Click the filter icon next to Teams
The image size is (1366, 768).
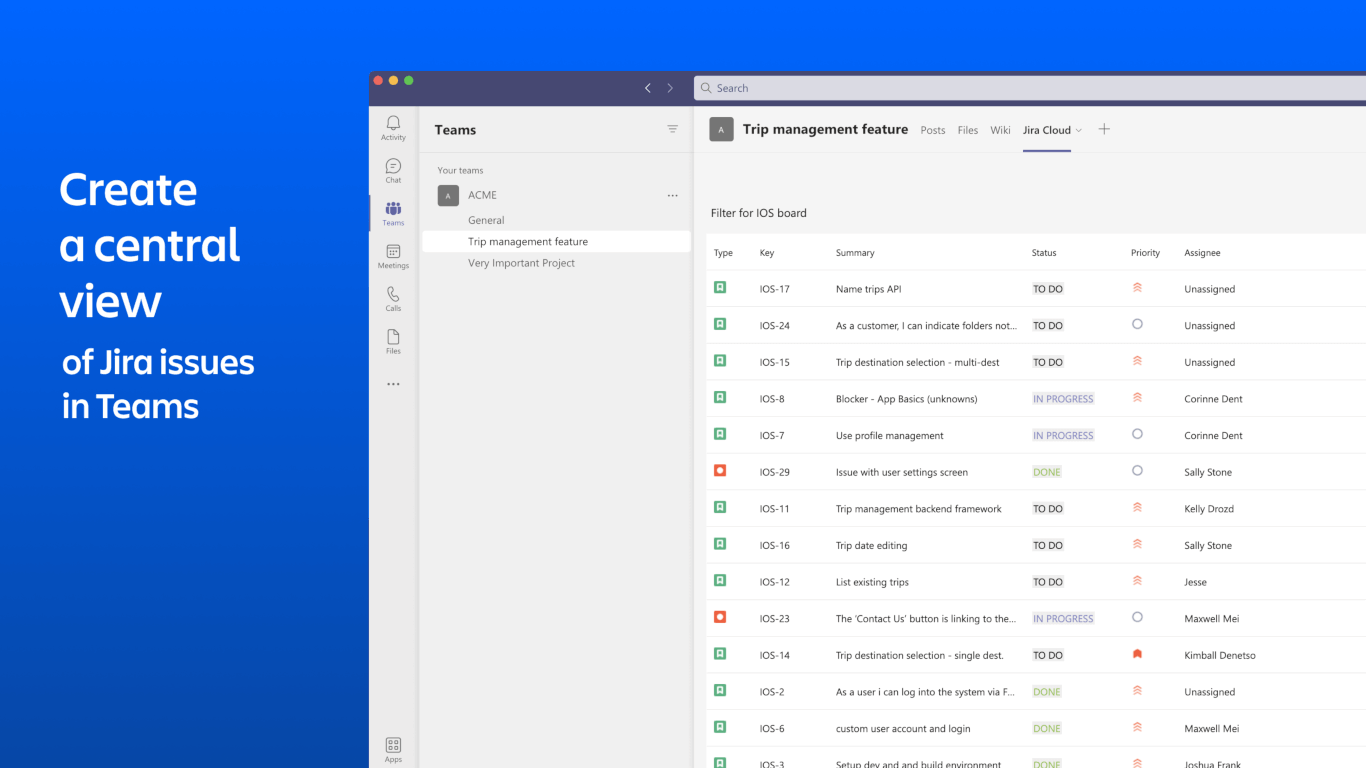click(x=673, y=129)
